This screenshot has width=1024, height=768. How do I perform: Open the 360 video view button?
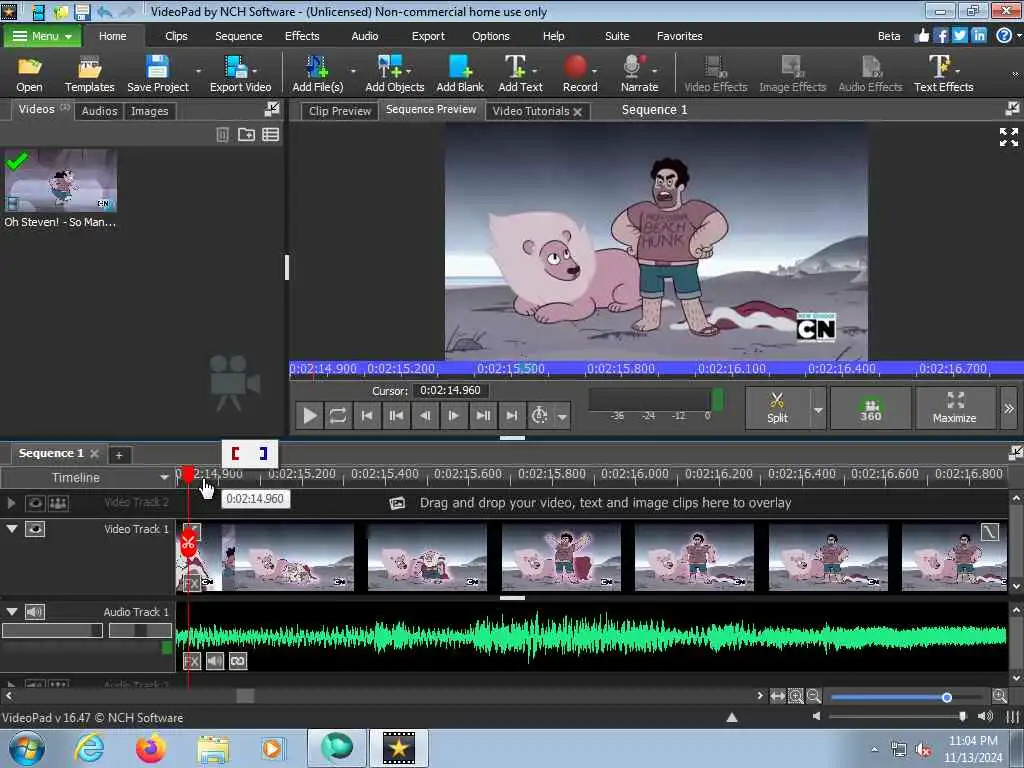click(x=871, y=408)
